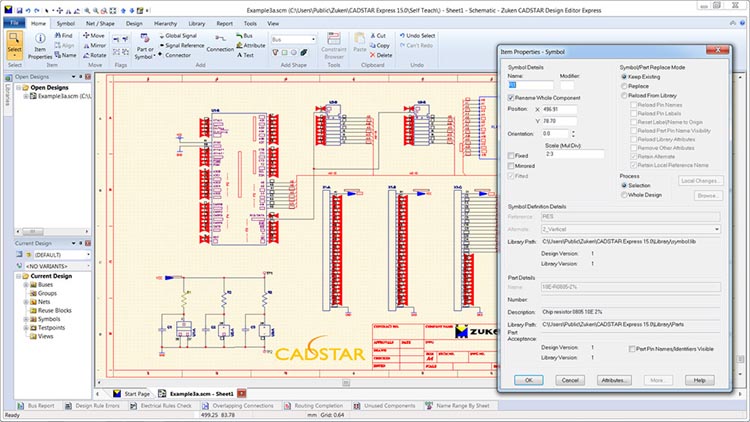Close the Example3a.scm - Sheet1 tab
Screen dimensions: 750x422
click(x=242, y=394)
